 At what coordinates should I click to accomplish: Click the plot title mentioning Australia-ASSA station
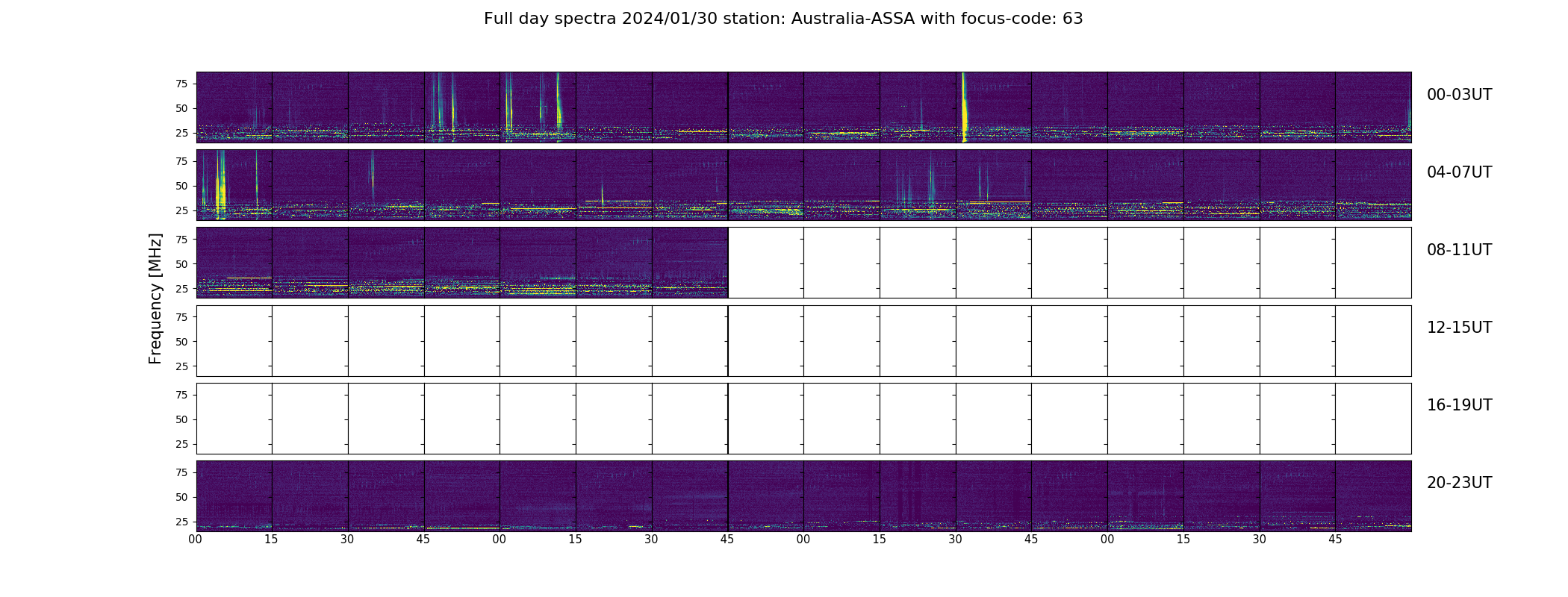[x=783, y=19]
